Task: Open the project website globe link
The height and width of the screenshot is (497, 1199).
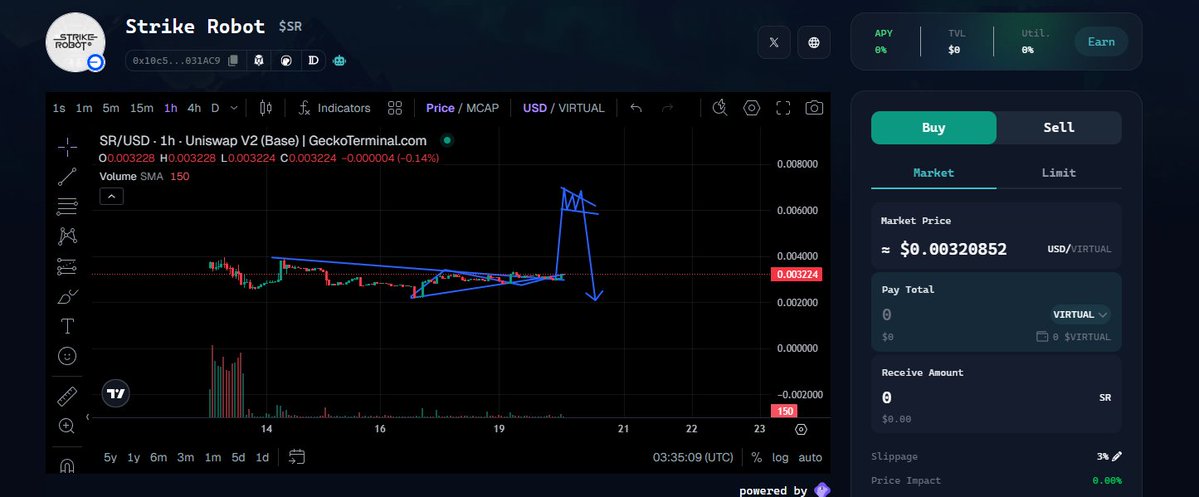Action: pyautogui.click(x=814, y=42)
